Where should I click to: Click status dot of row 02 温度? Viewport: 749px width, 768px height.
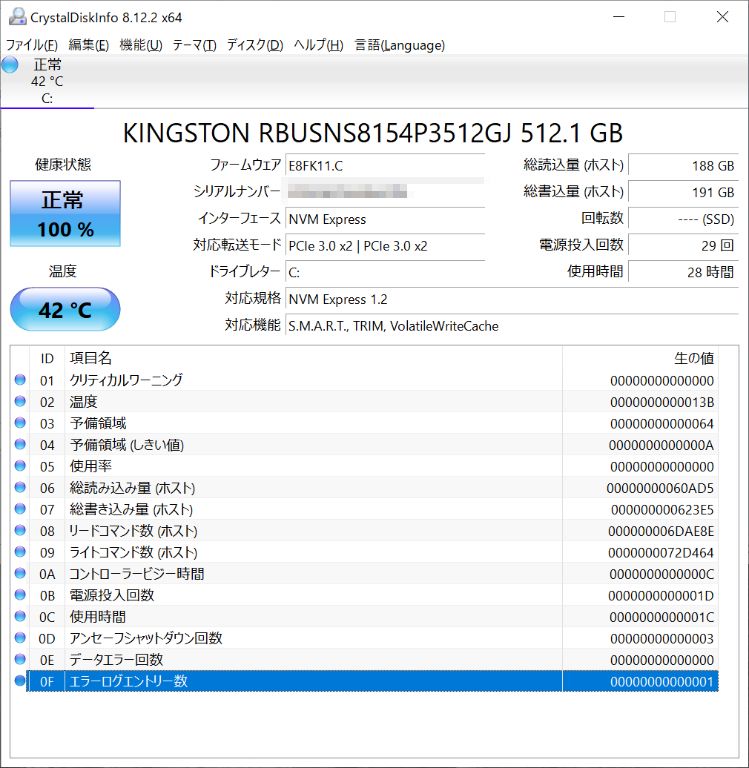[20, 401]
